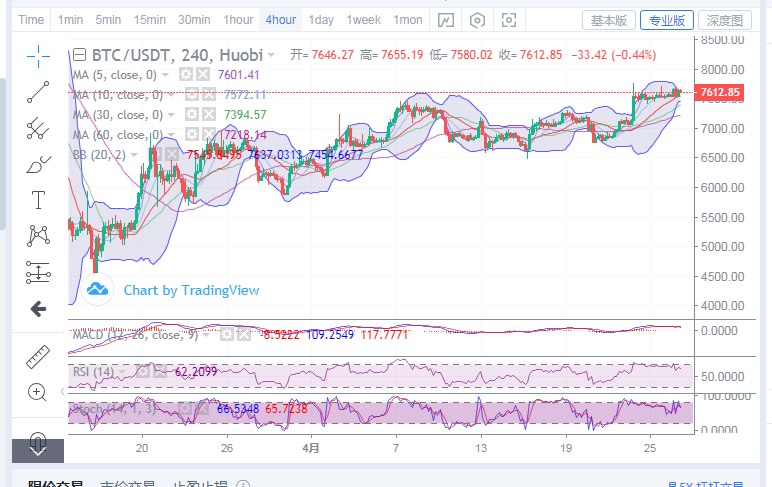The width and height of the screenshot is (772, 487).
Task: Select the XABCD pattern tool
Action: coord(38,236)
